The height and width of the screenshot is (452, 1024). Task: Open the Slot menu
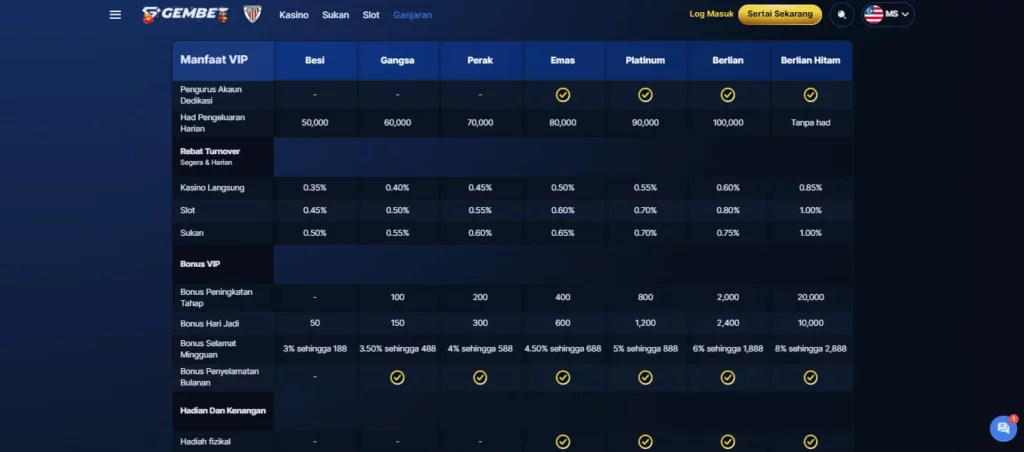[371, 14]
